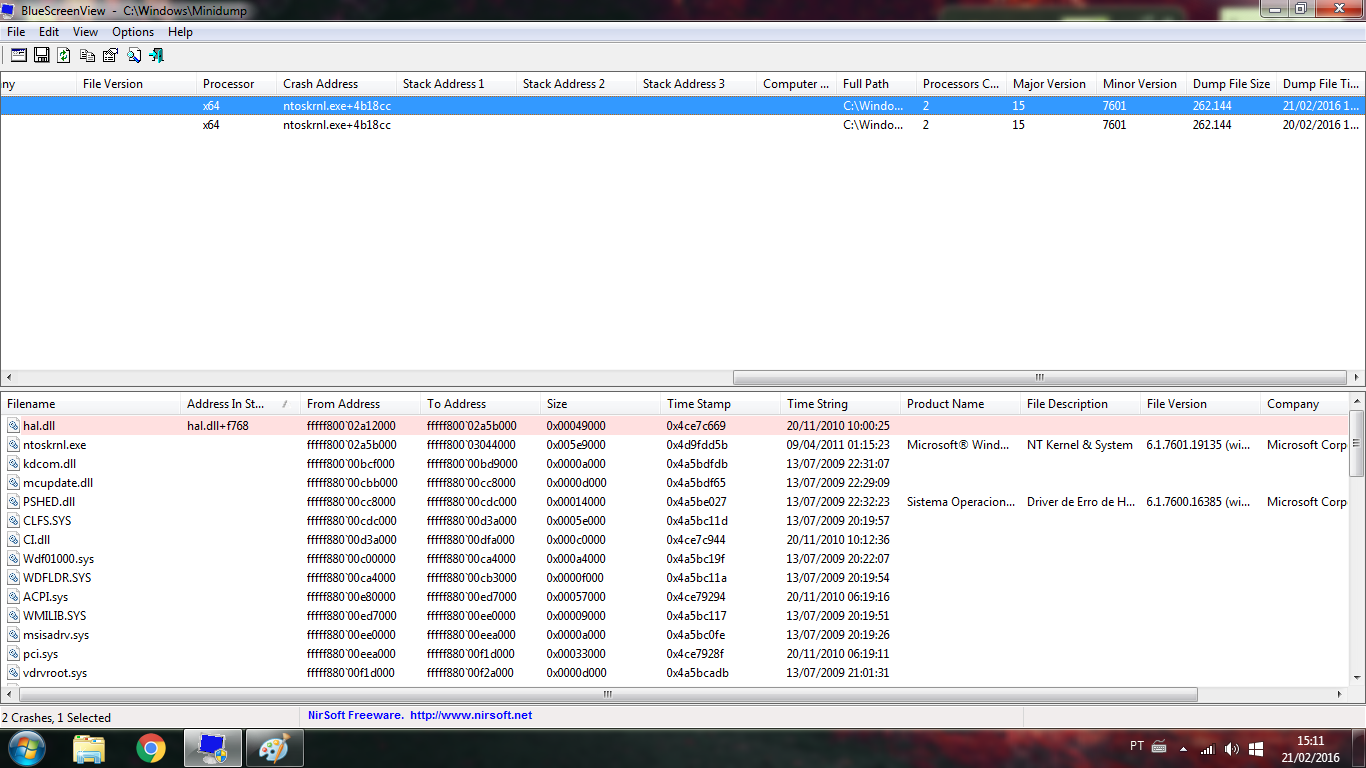Open File Explorer from the taskbar
1366x768 pixels.
click(89, 748)
